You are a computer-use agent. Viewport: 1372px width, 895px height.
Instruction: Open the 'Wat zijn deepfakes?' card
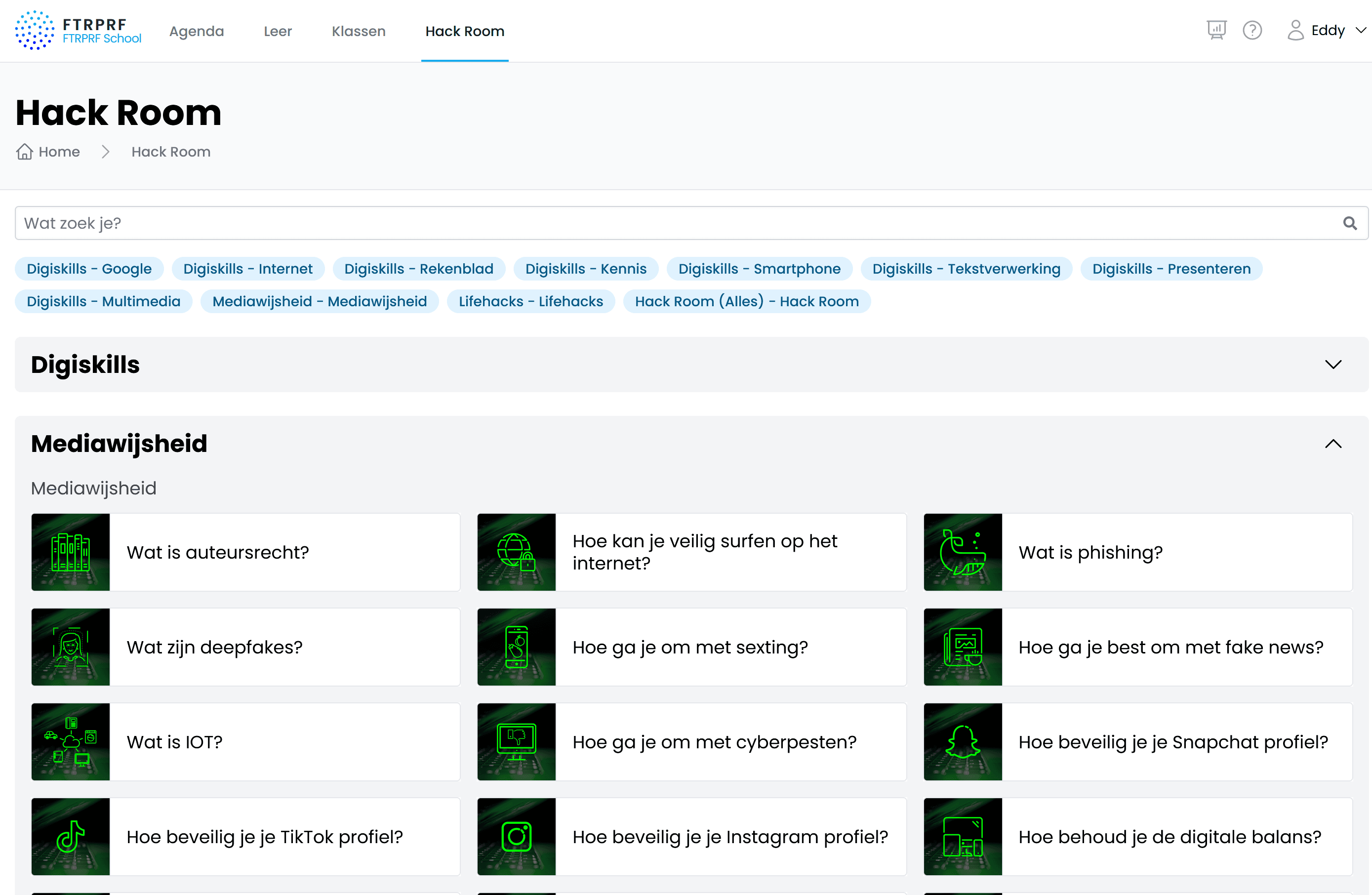(245, 647)
